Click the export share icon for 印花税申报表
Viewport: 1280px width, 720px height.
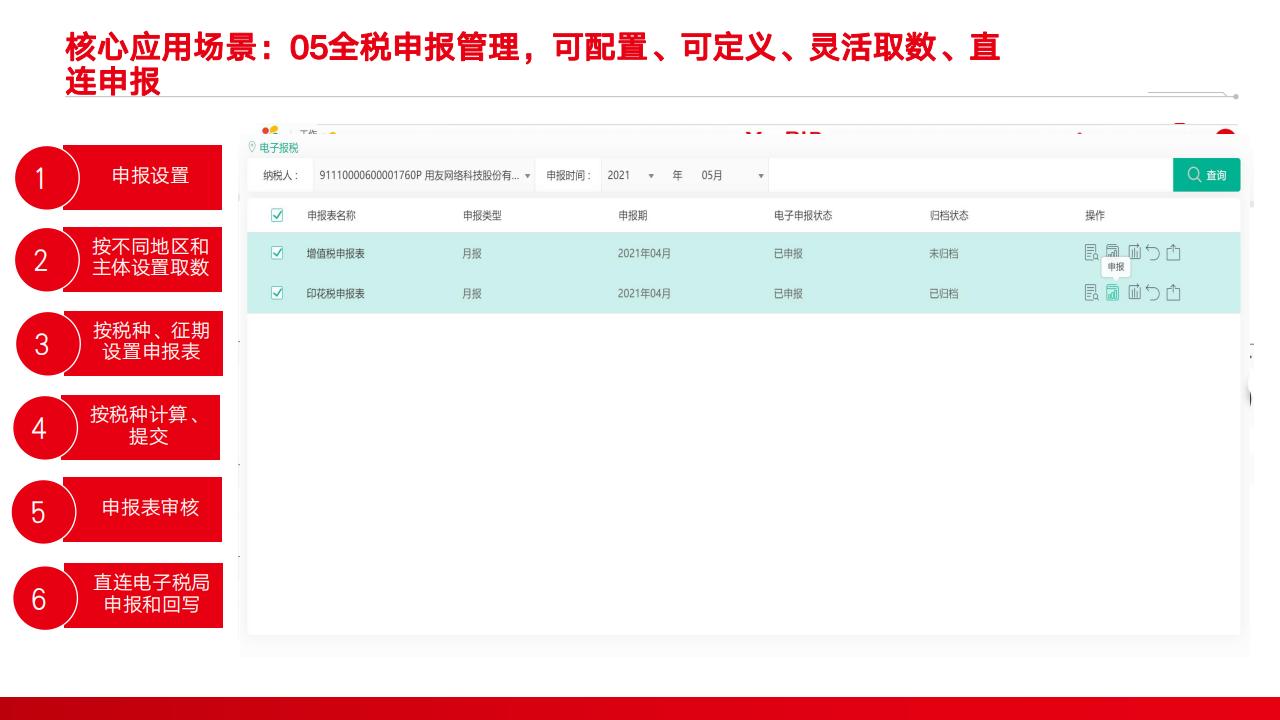pyautogui.click(x=1173, y=293)
